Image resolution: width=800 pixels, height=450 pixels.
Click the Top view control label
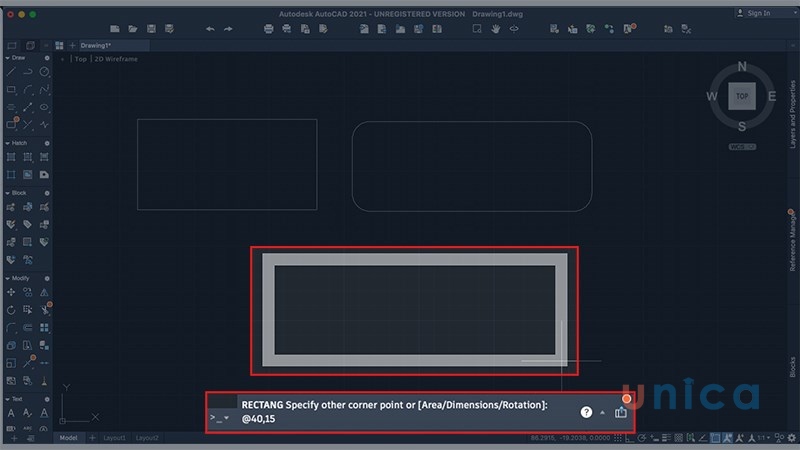coord(81,59)
